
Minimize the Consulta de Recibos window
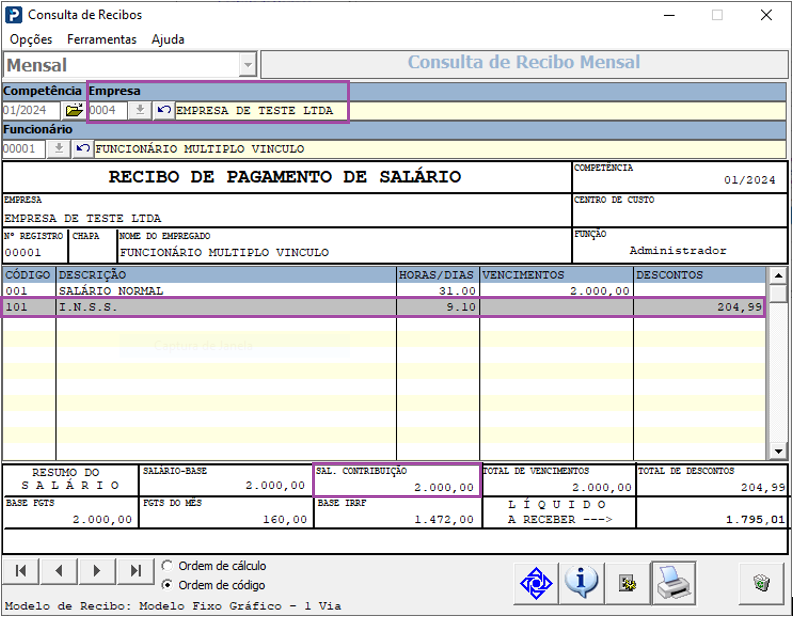[669, 15]
